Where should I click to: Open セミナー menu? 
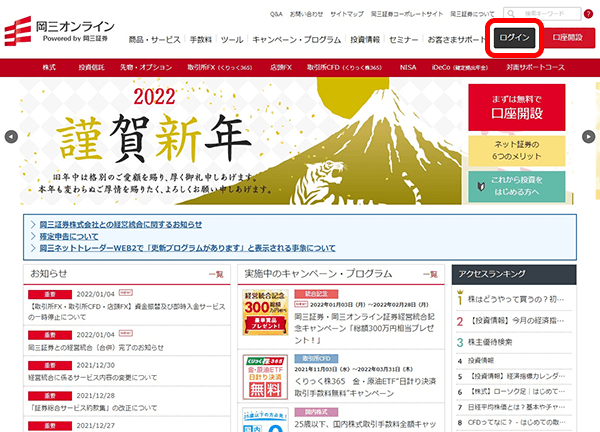(404, 40)
